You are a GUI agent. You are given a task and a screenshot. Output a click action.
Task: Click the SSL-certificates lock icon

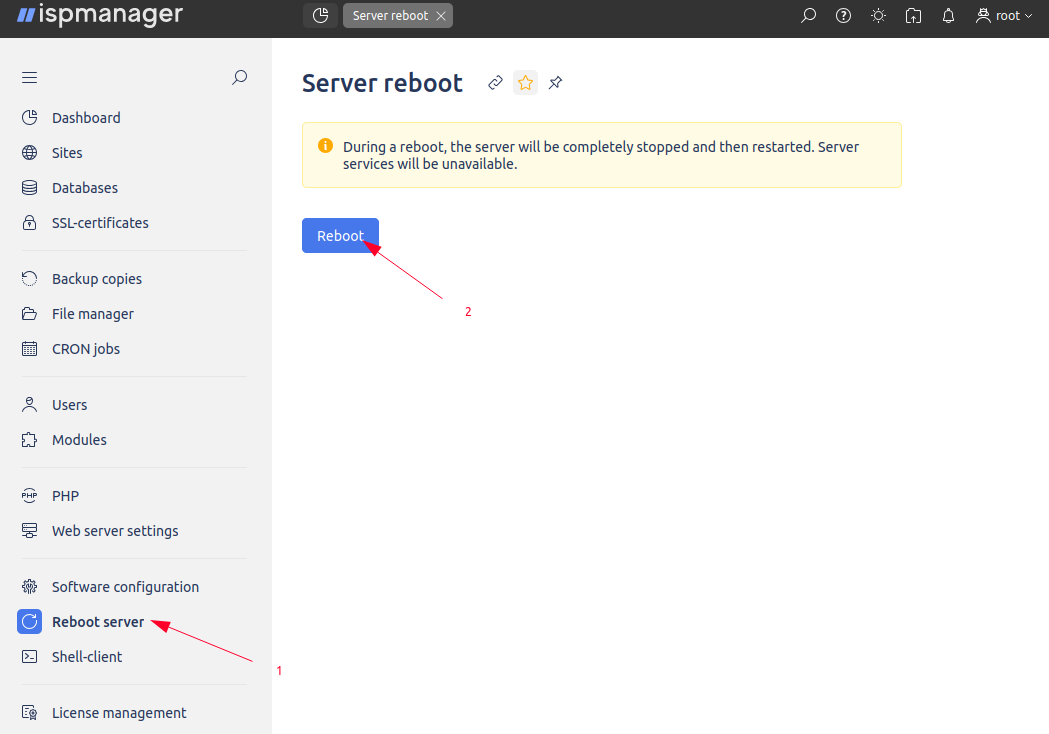point(30,223)
